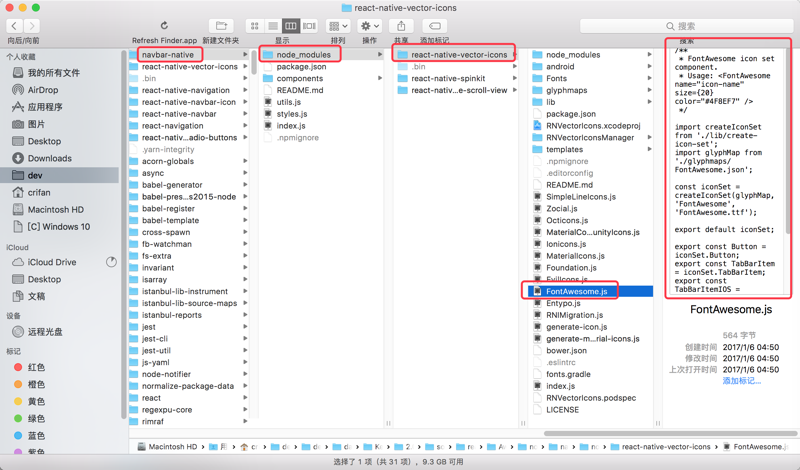Switch to list view

(x=273, y=26)
